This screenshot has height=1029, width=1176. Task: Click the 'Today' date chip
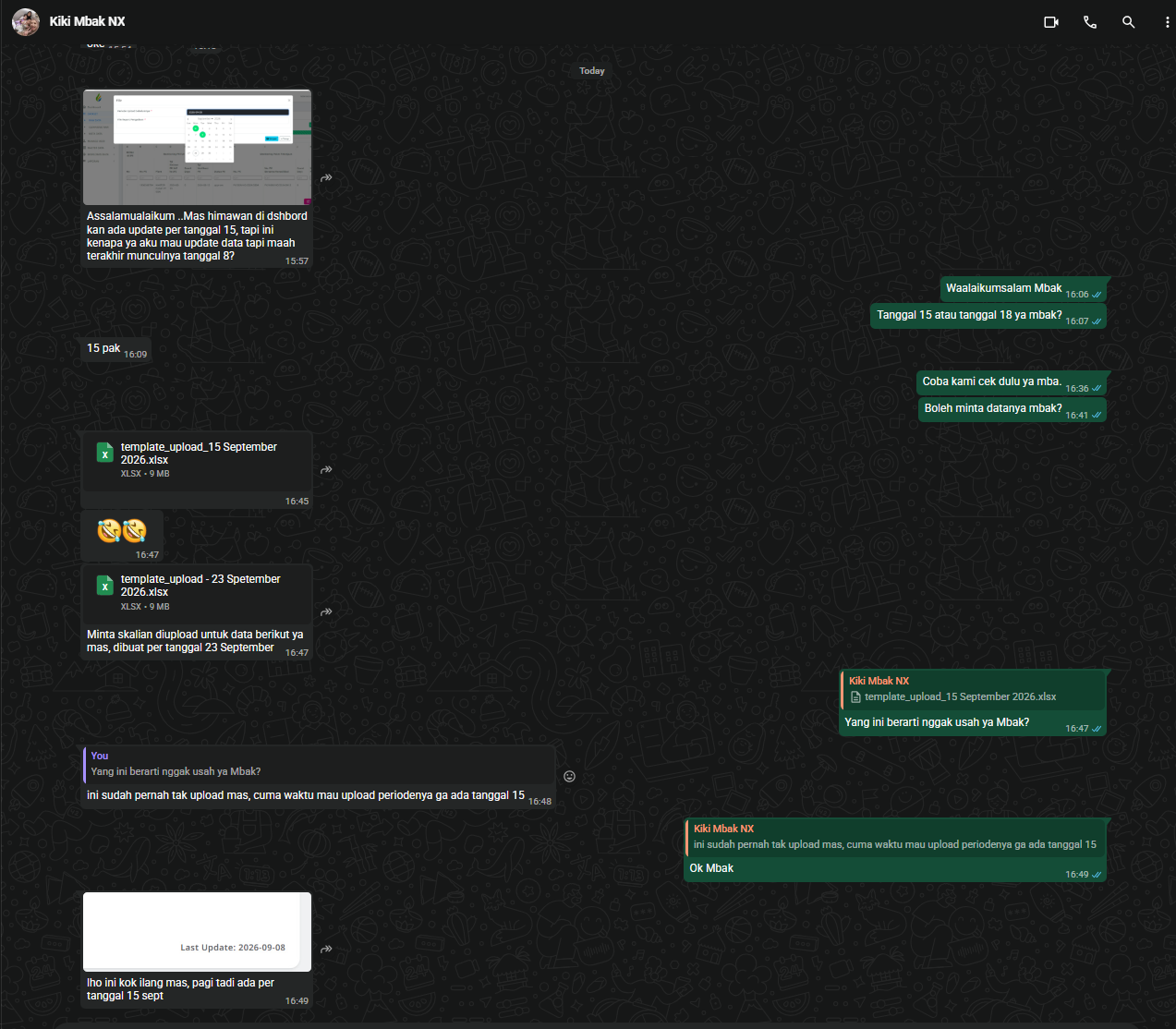(x=592, y=71)
